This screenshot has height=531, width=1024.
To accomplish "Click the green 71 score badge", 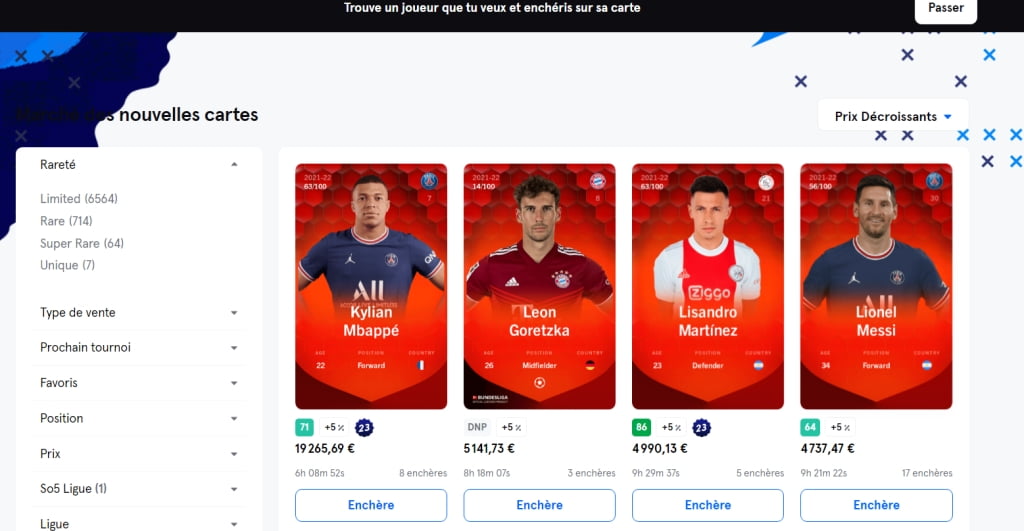I will [304, 427].
